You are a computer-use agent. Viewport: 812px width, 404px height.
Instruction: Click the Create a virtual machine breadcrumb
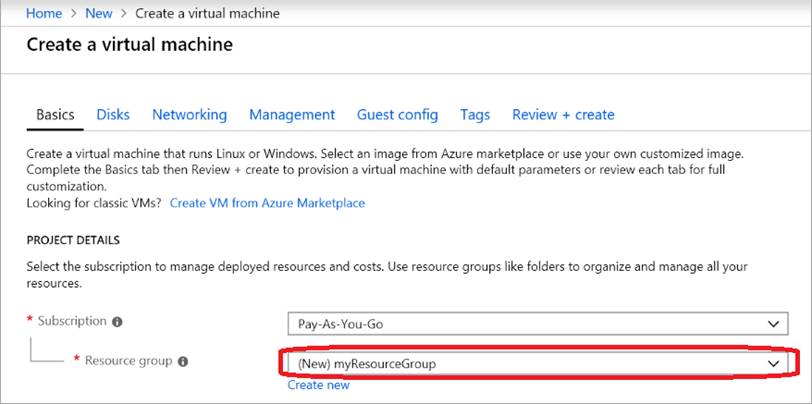[x=206, y=14]
